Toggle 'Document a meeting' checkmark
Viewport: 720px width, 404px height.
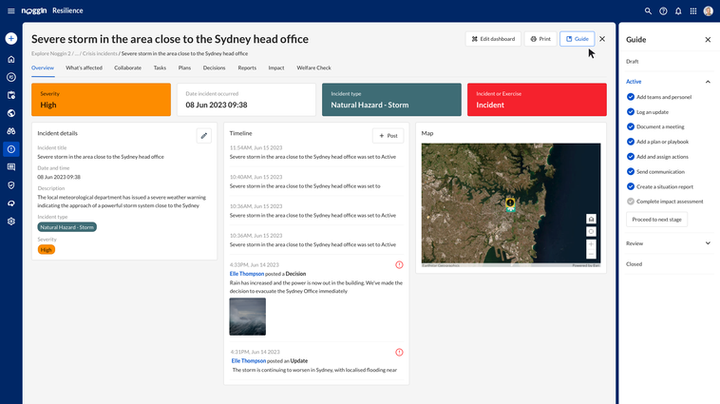630,127
